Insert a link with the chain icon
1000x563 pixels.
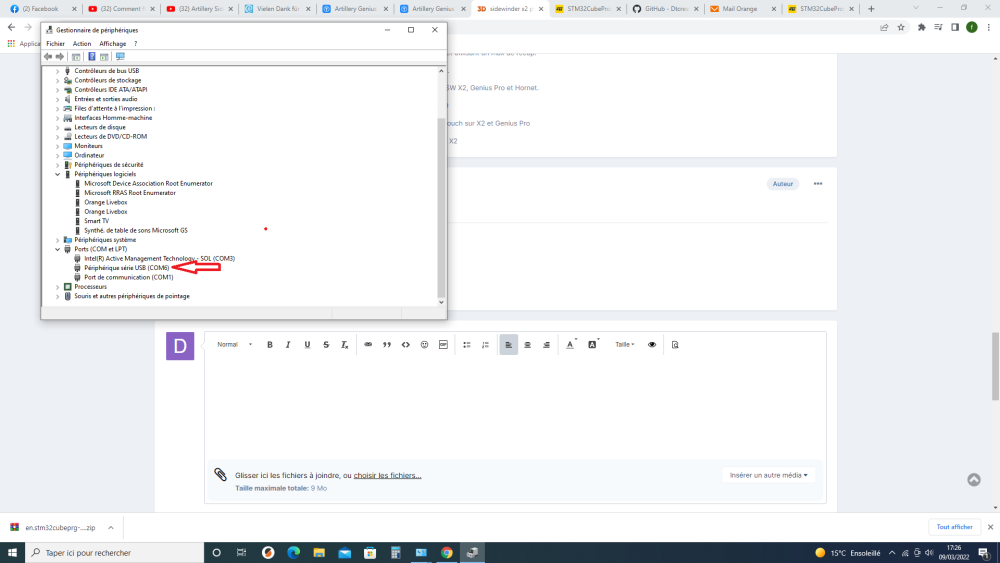click(x=368, y=344)
